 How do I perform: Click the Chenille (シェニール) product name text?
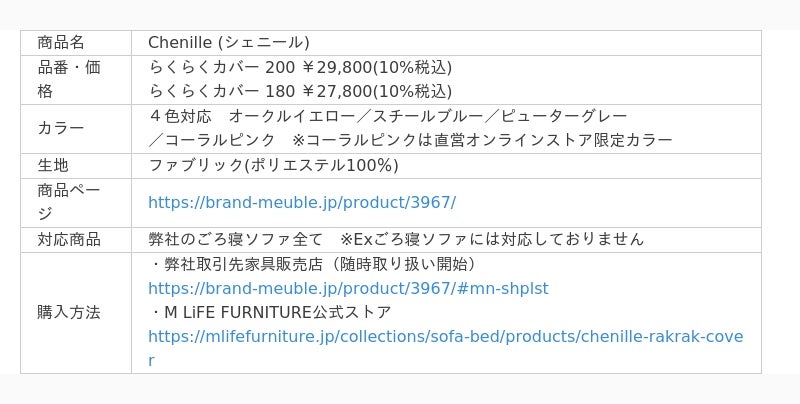pyautogui.click(x=229, y=43)
